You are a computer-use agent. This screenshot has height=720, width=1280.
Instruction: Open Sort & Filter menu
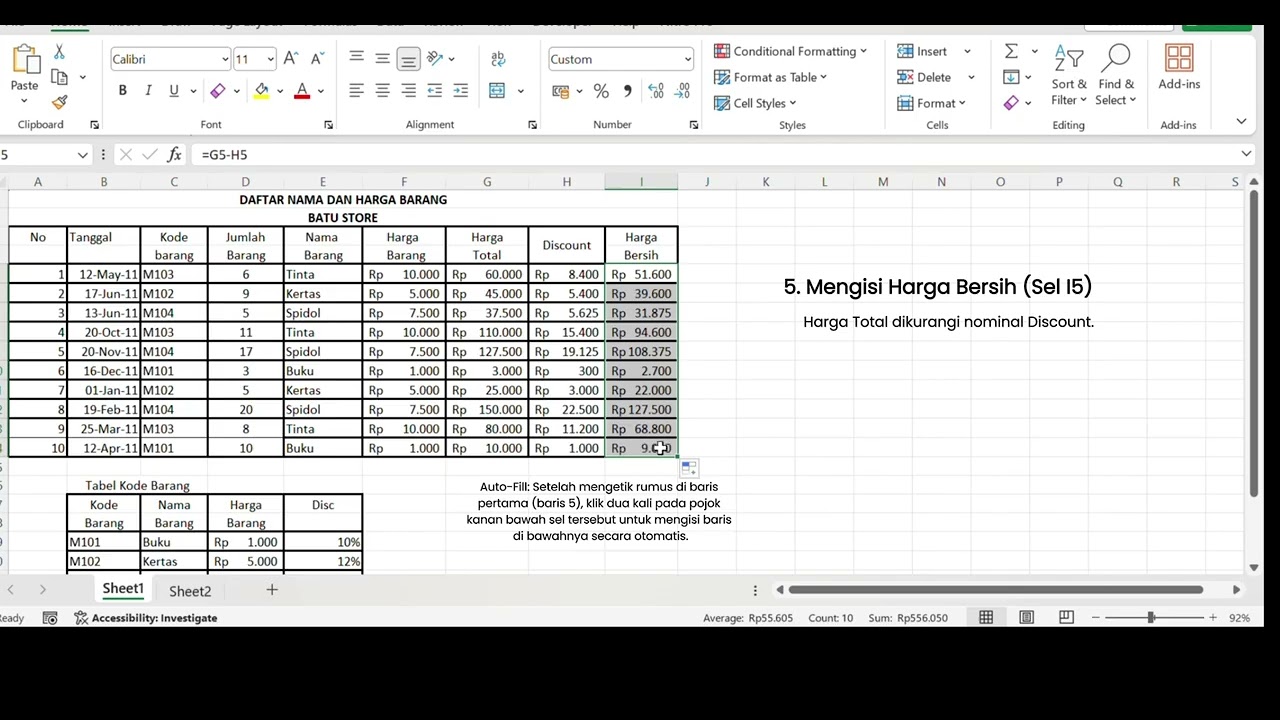tap(1069, 76)
